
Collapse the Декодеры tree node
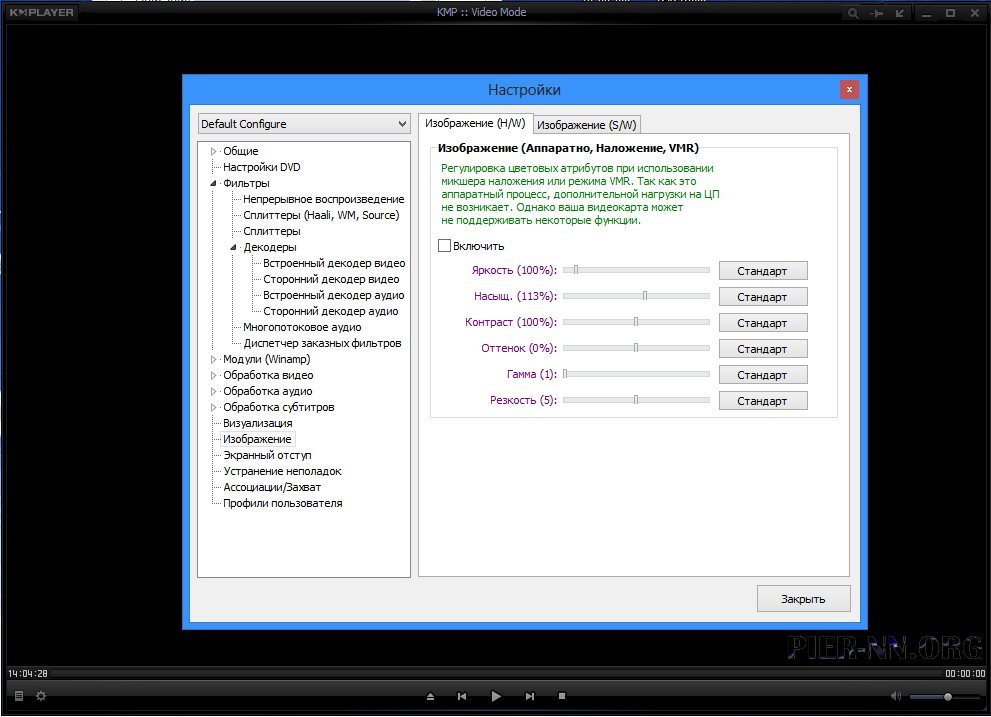(233, 247)
